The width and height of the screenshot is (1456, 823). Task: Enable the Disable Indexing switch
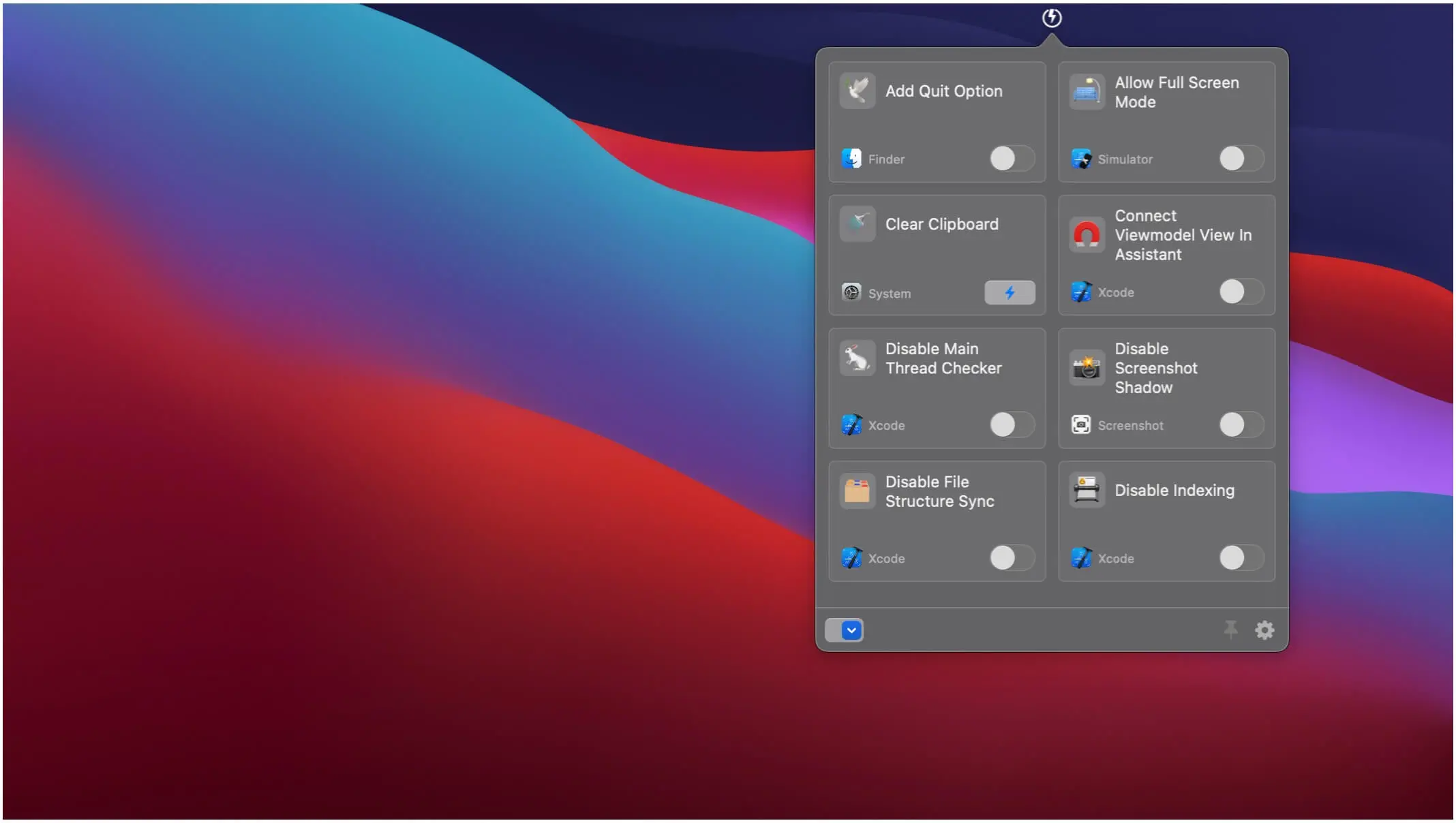pos(1241,558)
